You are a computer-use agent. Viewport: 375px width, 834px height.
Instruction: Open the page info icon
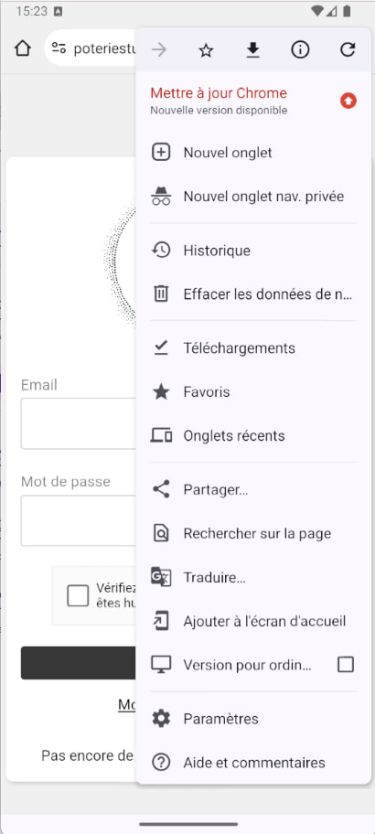point(300,50)
